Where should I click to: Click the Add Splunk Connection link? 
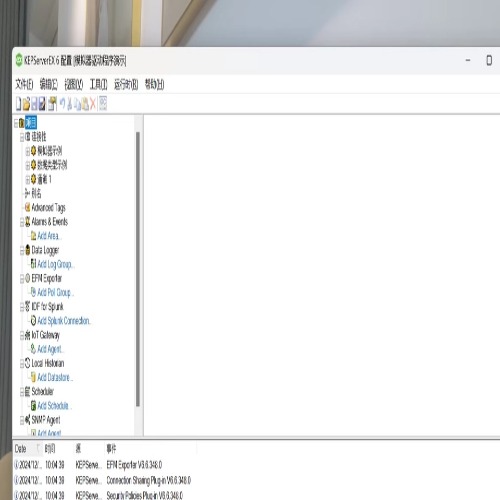tap(63, 321)
